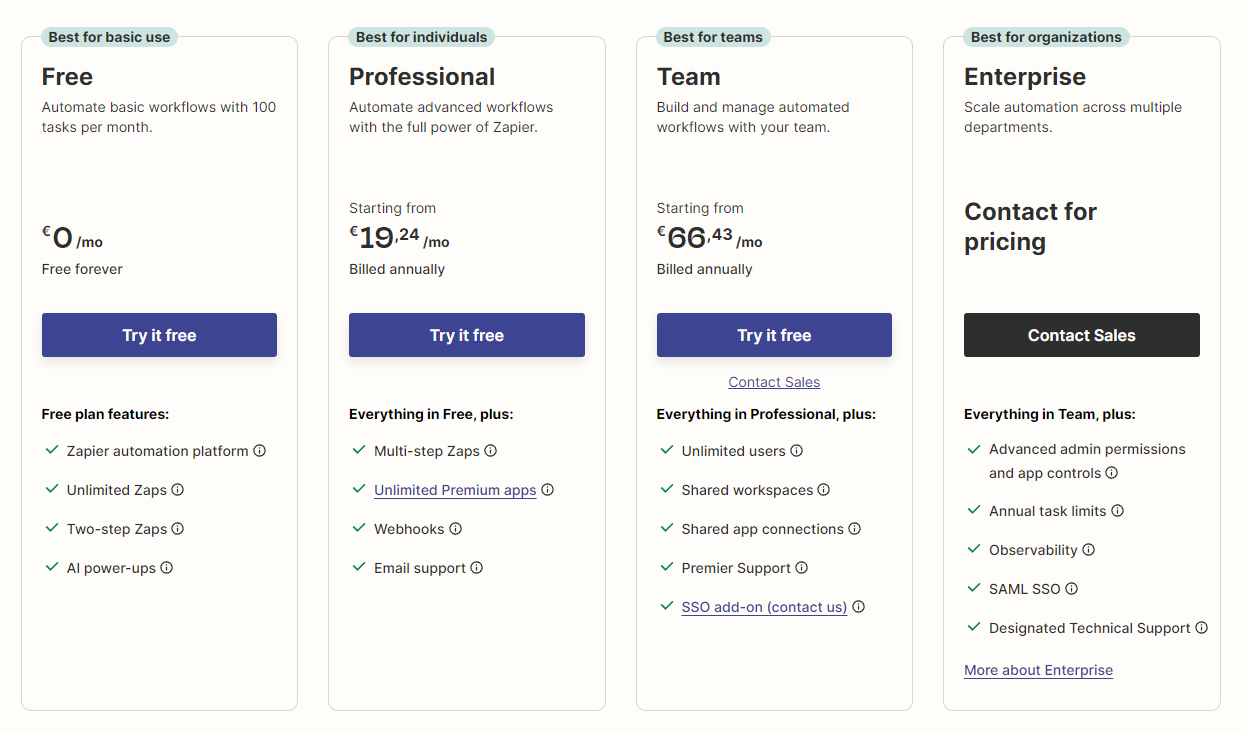
Task: Show info tooltip for AI power-ups
Action: [x=167, y=568]
